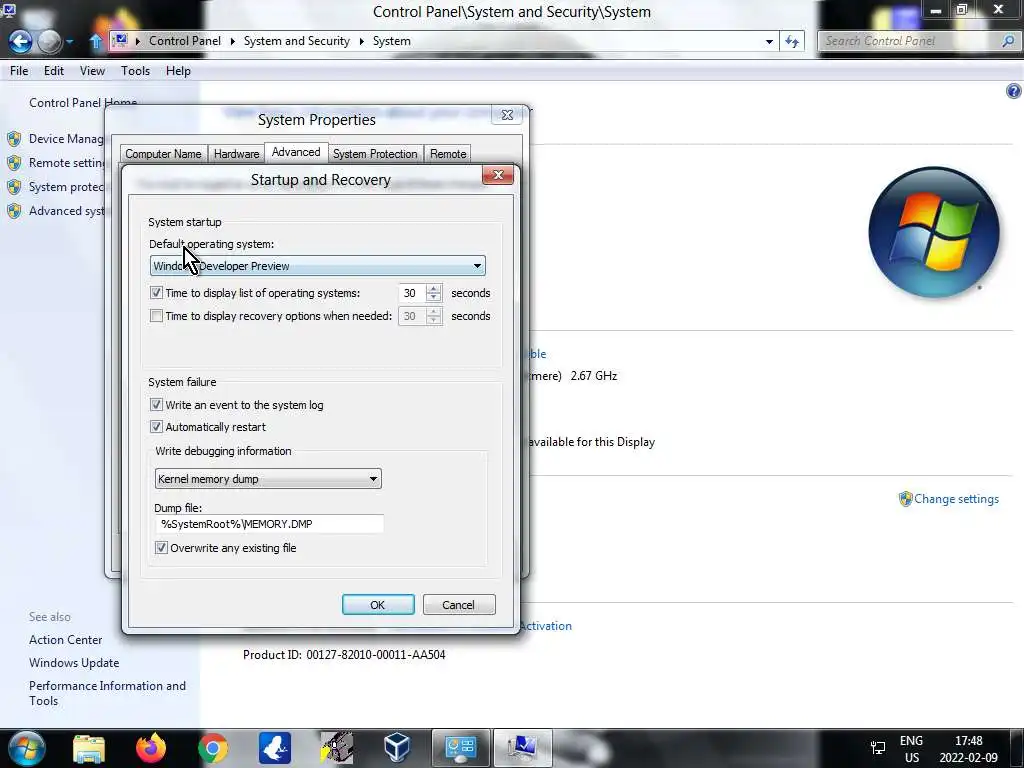1024x768 pixels.
Task: Click Cancel in Startup and Recovery
Action: point(459,605)
